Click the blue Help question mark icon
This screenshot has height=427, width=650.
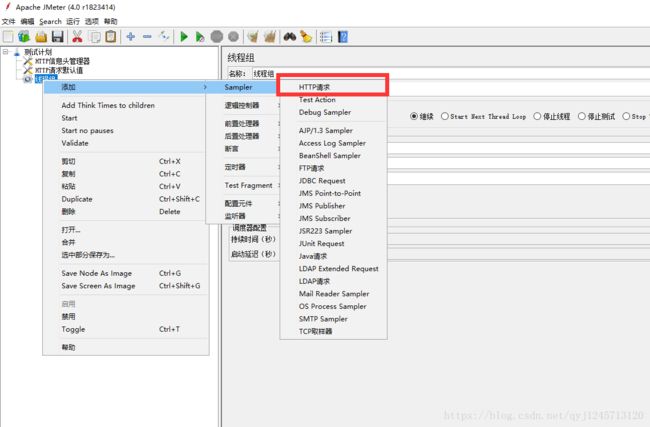pyautogui.click(x=343, y=37)
